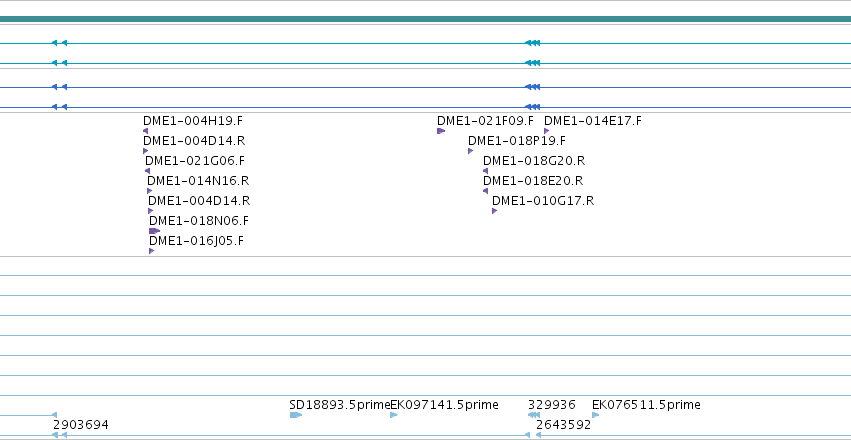The width and height of the screenshot is (851, 440).
Task: Click the DME1-018E20.R label
Action: tap(533, 181)
